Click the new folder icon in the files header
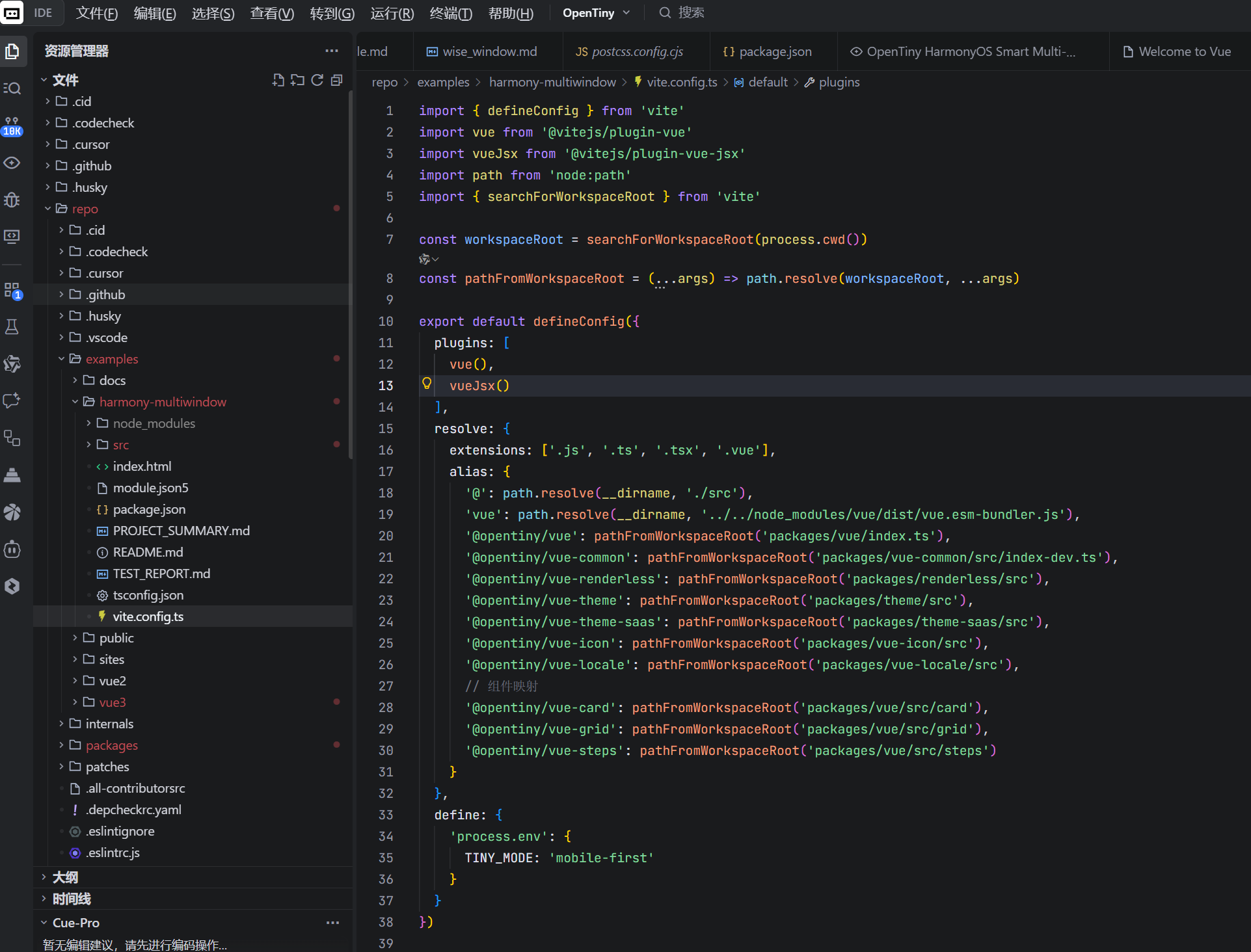The image size is (1251, 952). 297,80
